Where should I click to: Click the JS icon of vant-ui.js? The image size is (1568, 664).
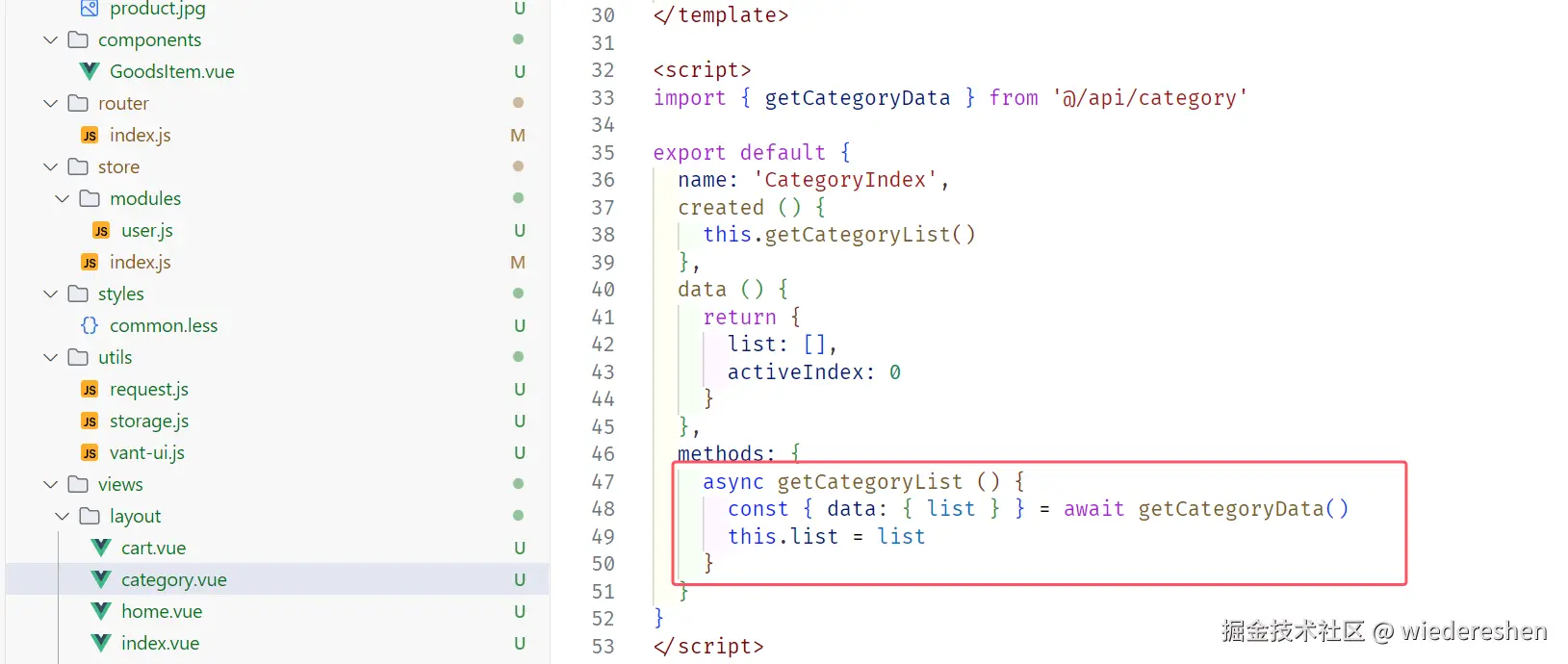[x=90, y=453]
